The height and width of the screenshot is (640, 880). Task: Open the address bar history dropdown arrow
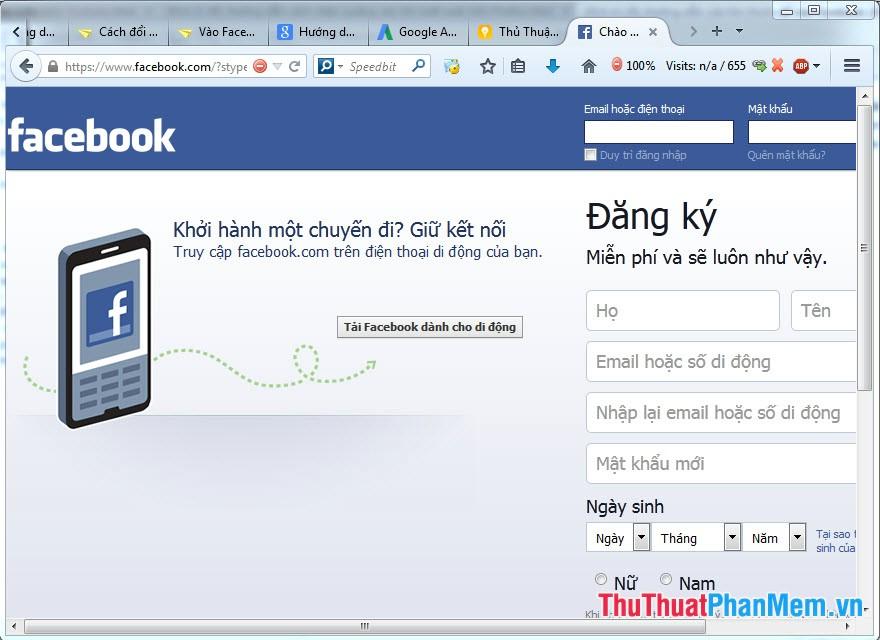click(277, 66)
